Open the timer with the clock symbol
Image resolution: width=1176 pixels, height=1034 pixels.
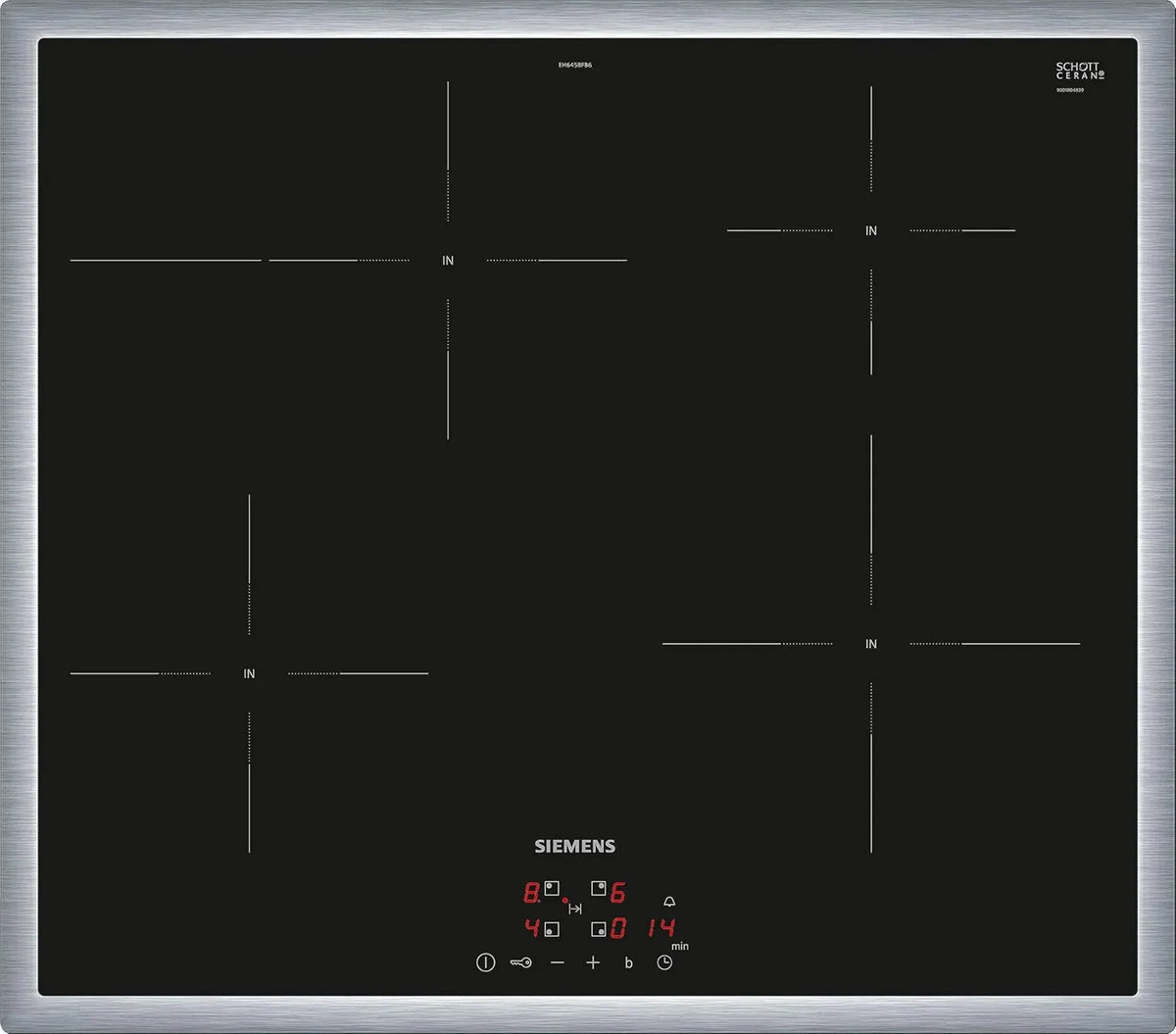pos(664,962)
